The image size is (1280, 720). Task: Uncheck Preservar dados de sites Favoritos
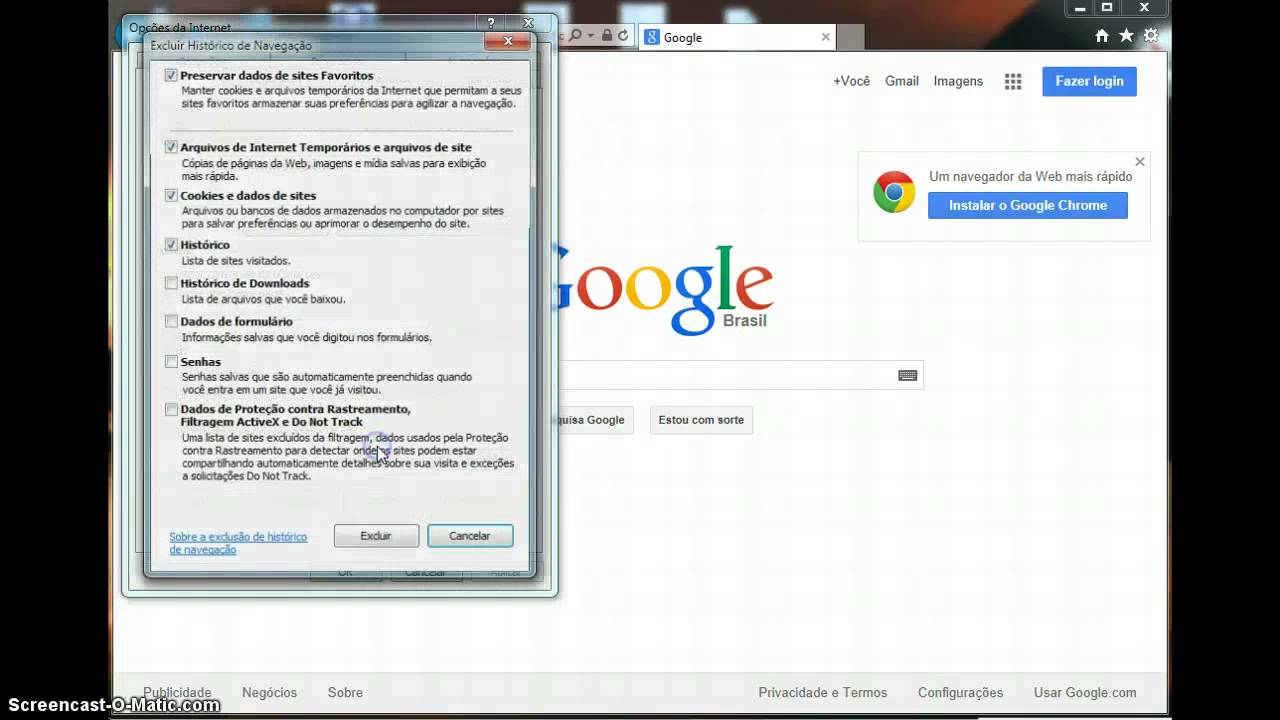(171, 76)
